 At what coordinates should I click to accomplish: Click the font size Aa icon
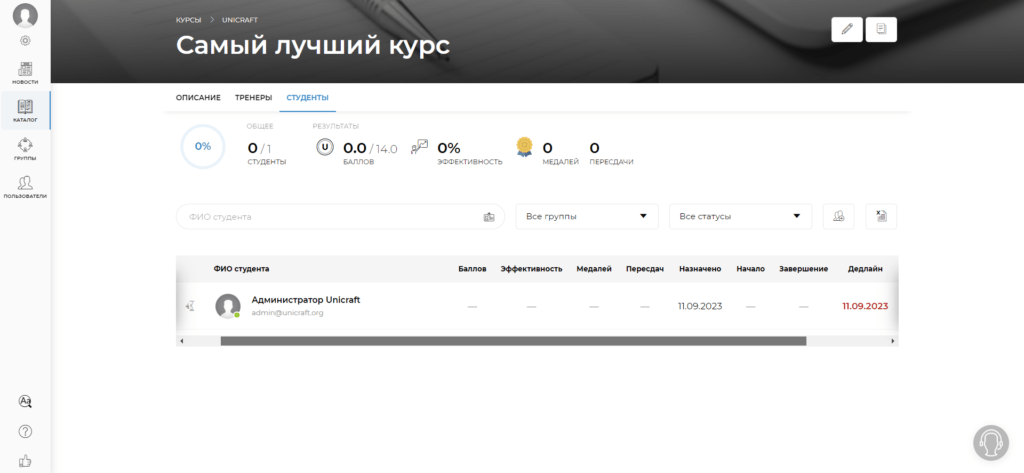point(25,401)
